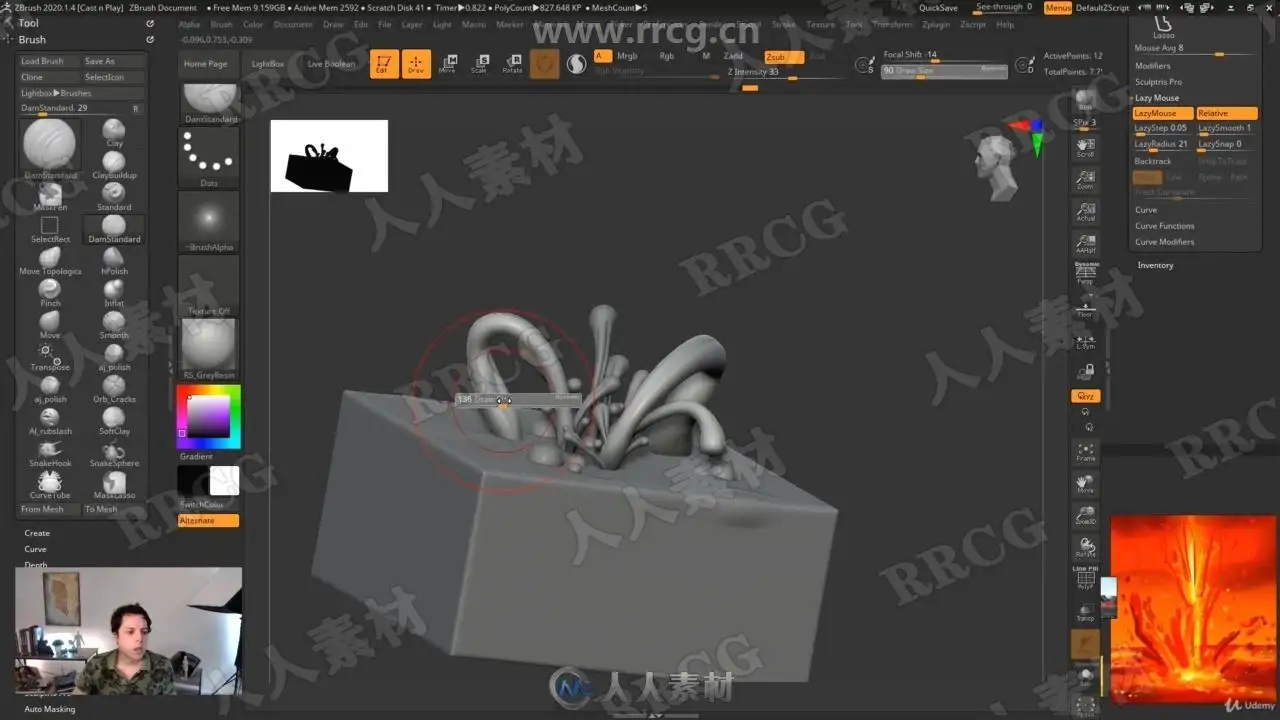Image resolution: width=1280 pixels, height=720 pixels.
Task: Toggle the Zadd mode
Action: tap(734, 57)
